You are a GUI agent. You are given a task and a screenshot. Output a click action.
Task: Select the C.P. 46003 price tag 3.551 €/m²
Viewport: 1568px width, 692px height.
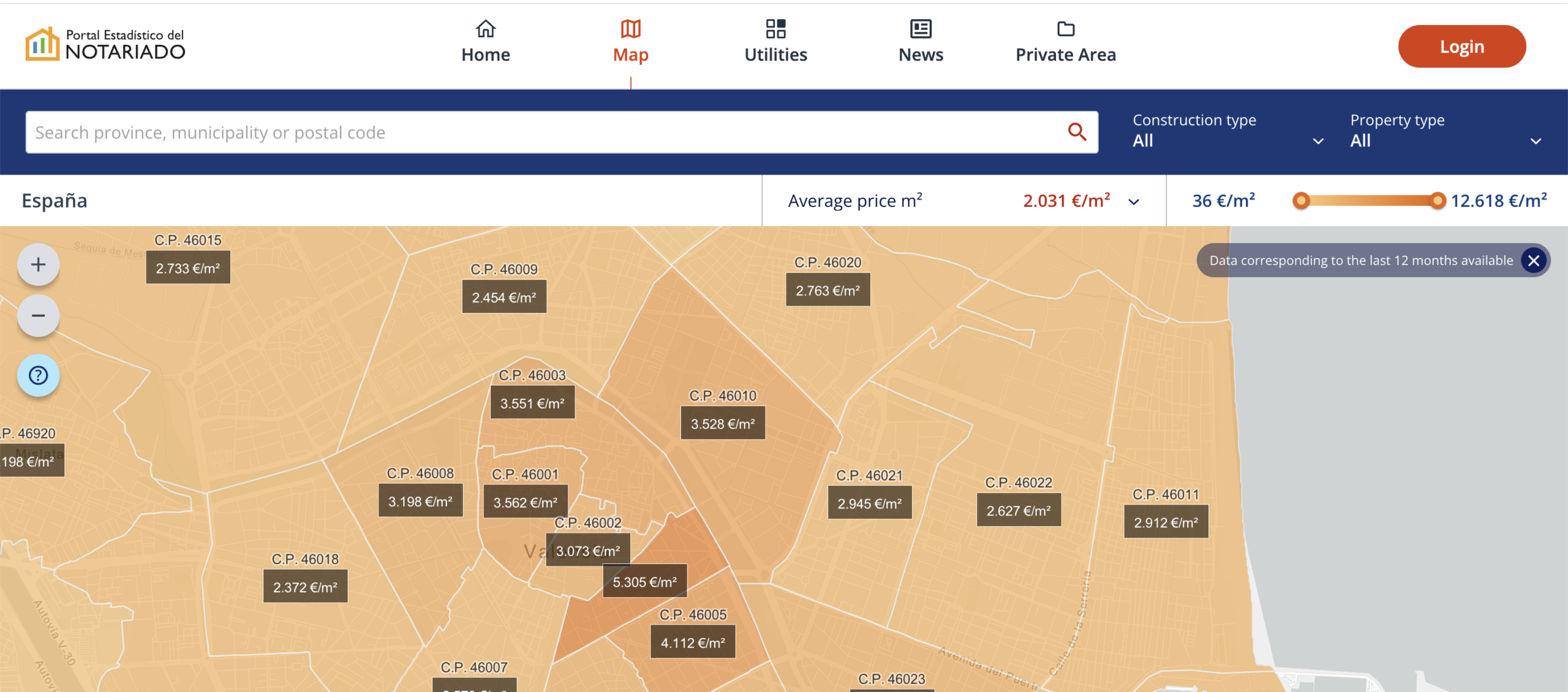point(532,403)
